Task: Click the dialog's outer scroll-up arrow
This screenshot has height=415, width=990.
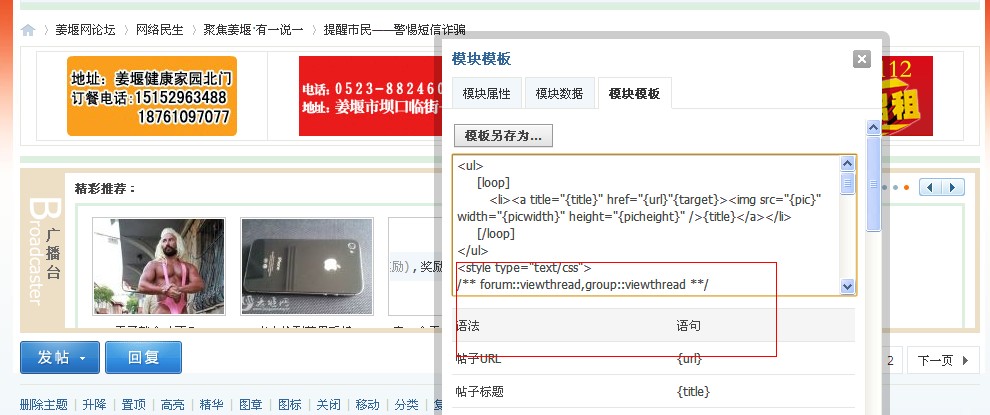Action: click(873, 128)
